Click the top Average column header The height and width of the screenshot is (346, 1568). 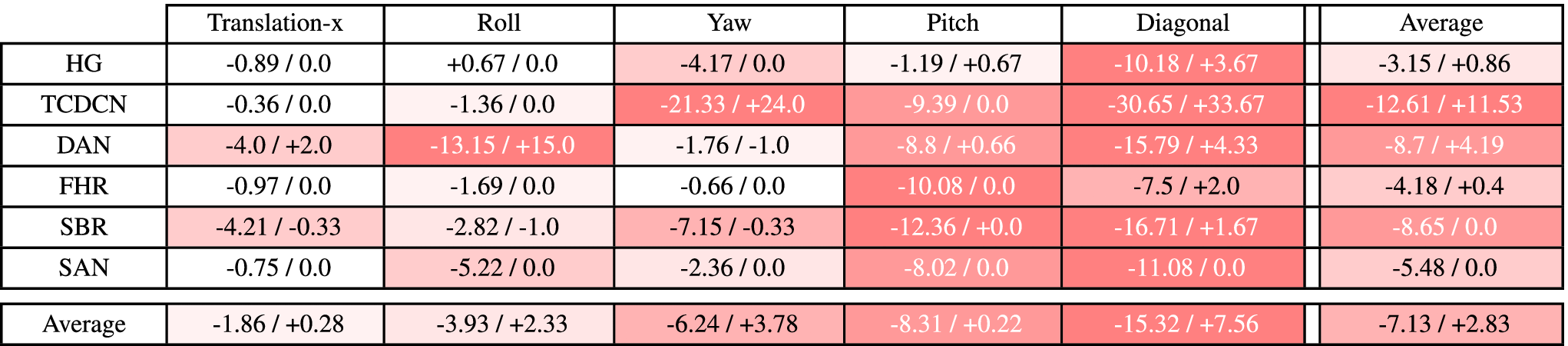pyautogui.click(x=1441, y=23)
